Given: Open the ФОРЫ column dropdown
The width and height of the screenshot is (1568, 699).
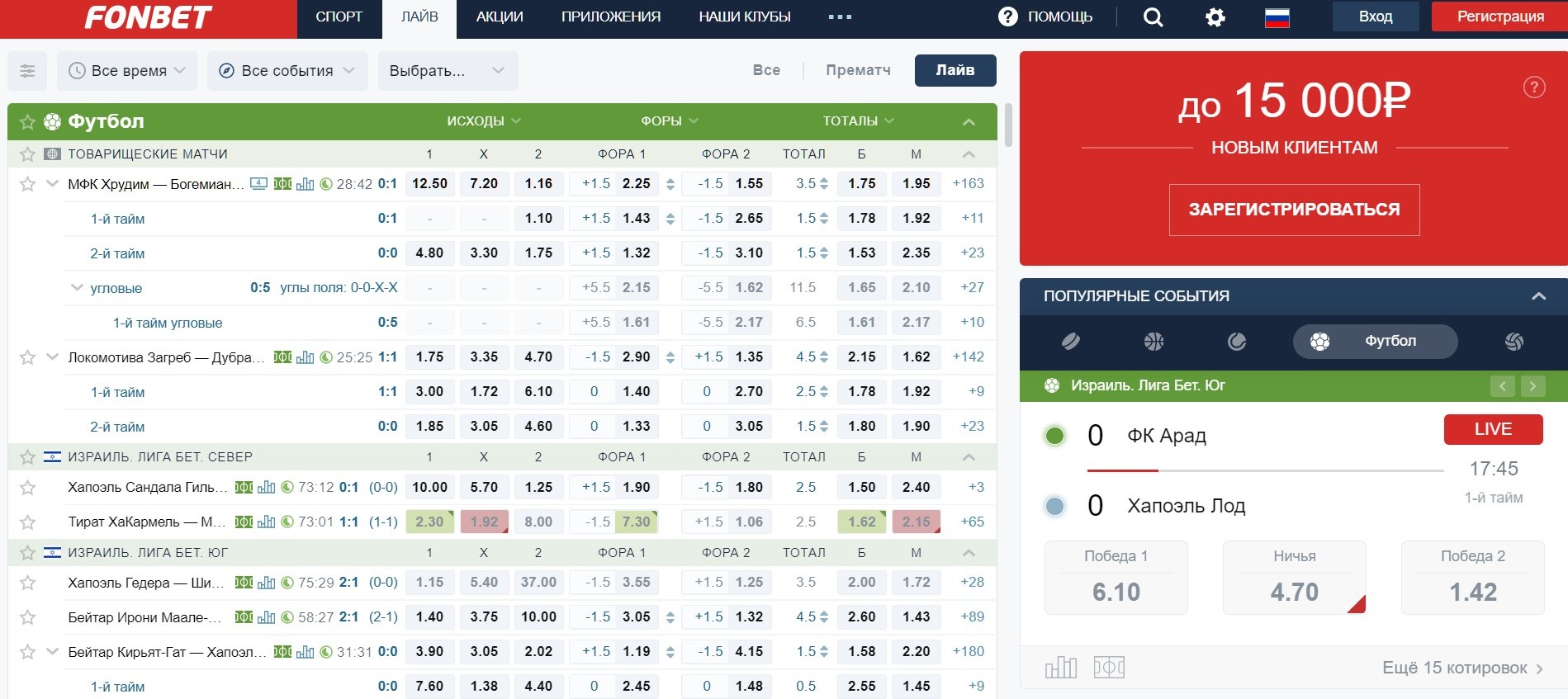Looking at the screenshot, I should coord(670,121).
